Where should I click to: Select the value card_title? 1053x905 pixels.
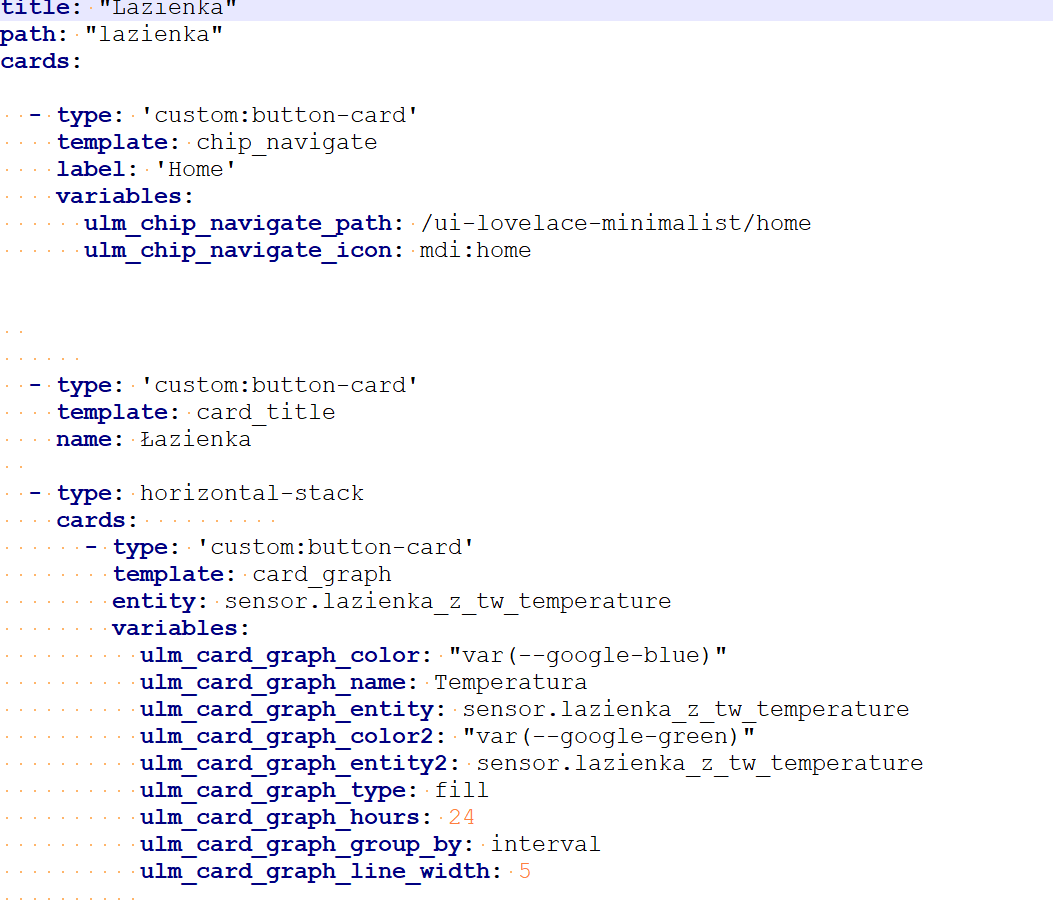pos(266,412)
